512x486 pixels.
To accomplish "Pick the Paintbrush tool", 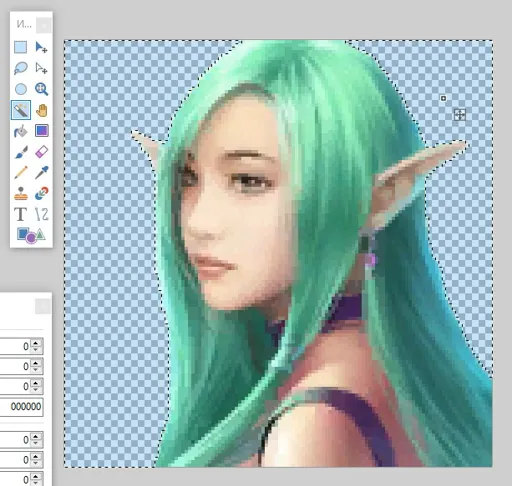I will (x=21, y=152).
